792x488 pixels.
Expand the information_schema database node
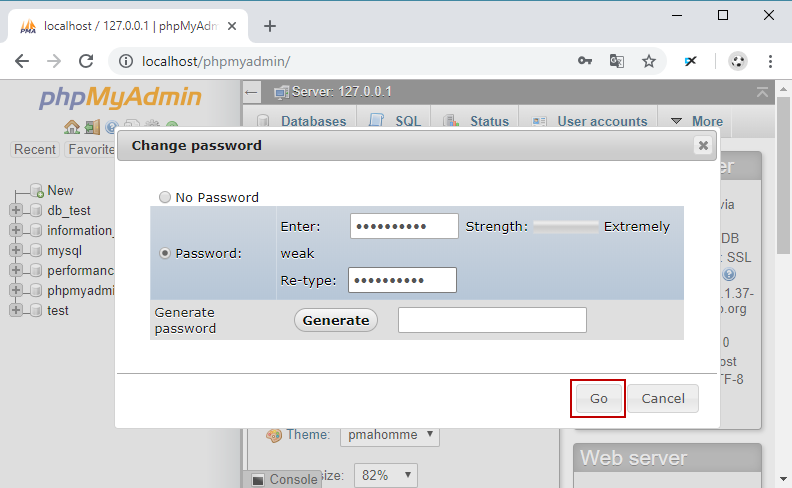pyautogui.click(x=16, y=230)
